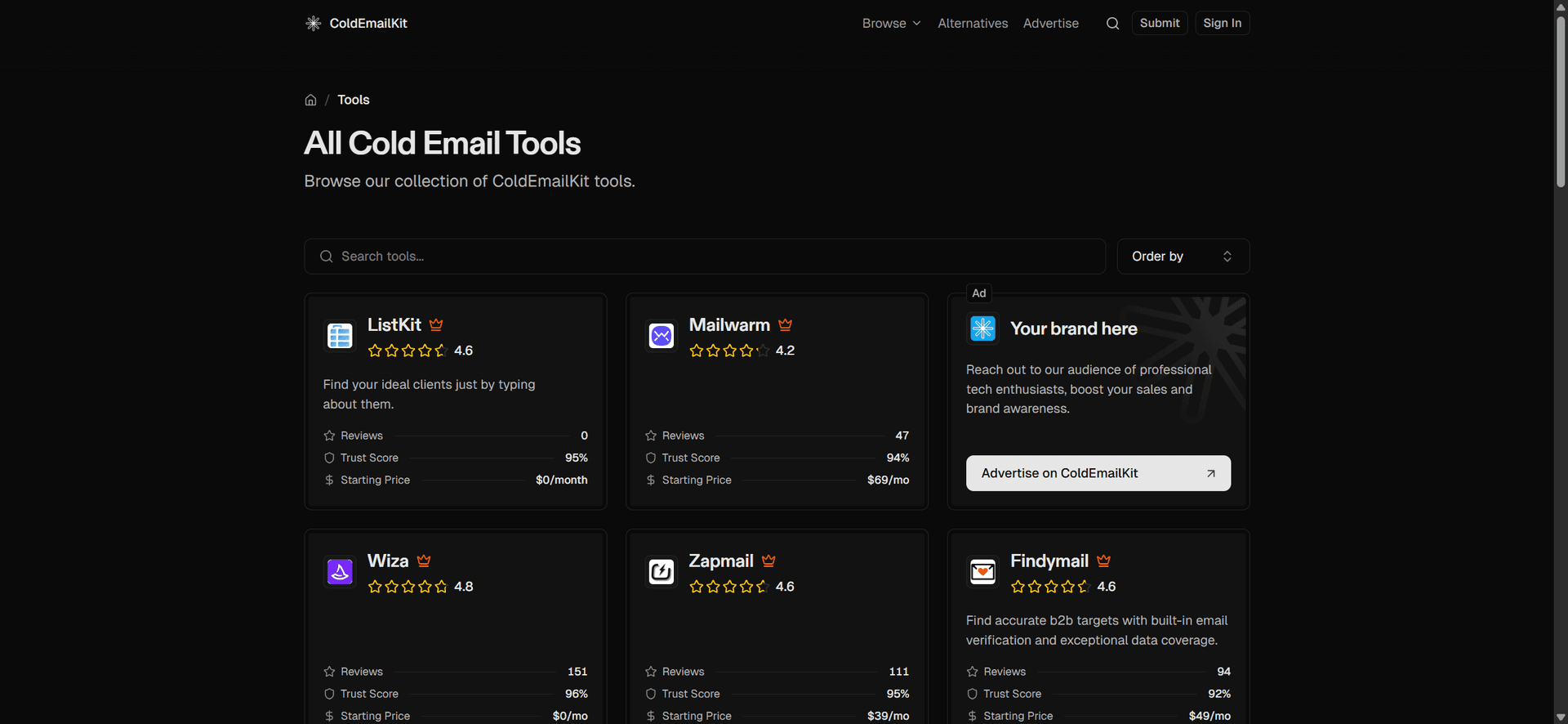Click the snowflake icon in ad card

pyautogui.click(x=982, y=328)
